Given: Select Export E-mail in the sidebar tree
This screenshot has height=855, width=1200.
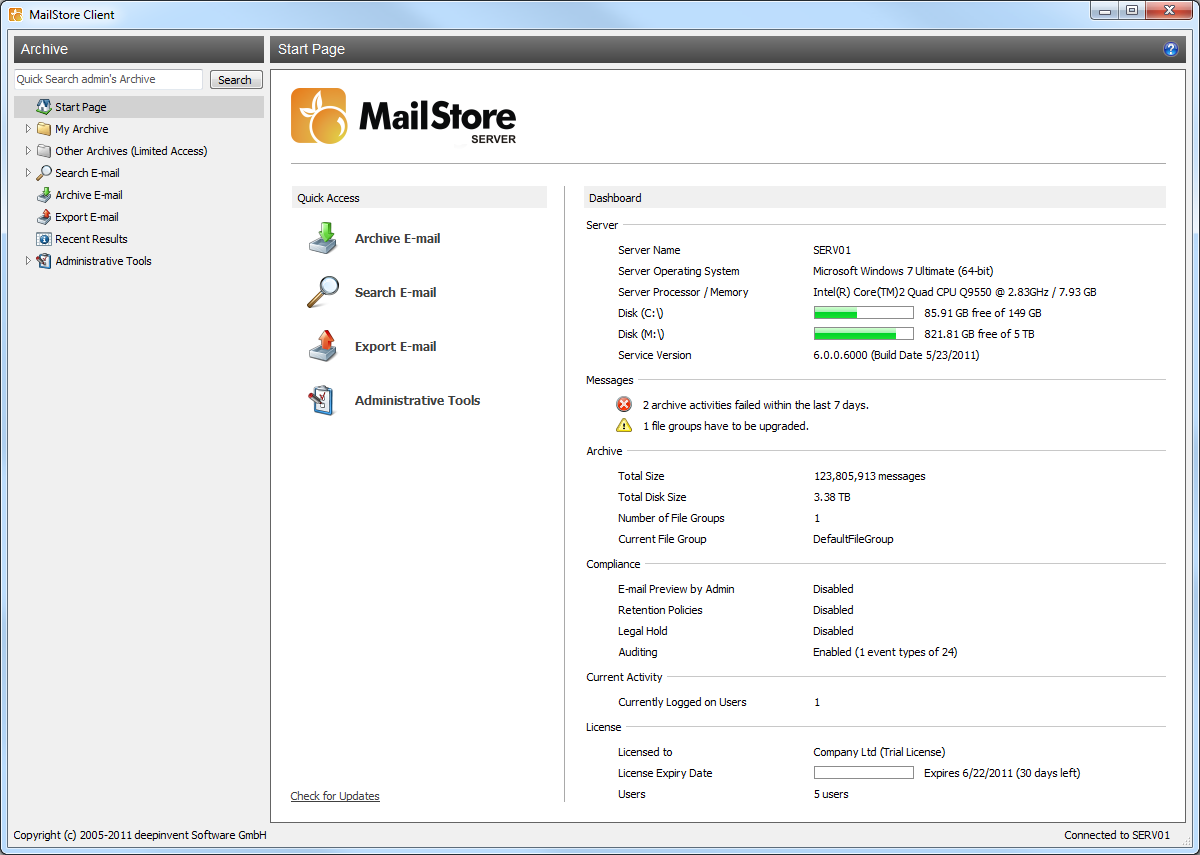Looking at the screenshot, I should [87, 217].
